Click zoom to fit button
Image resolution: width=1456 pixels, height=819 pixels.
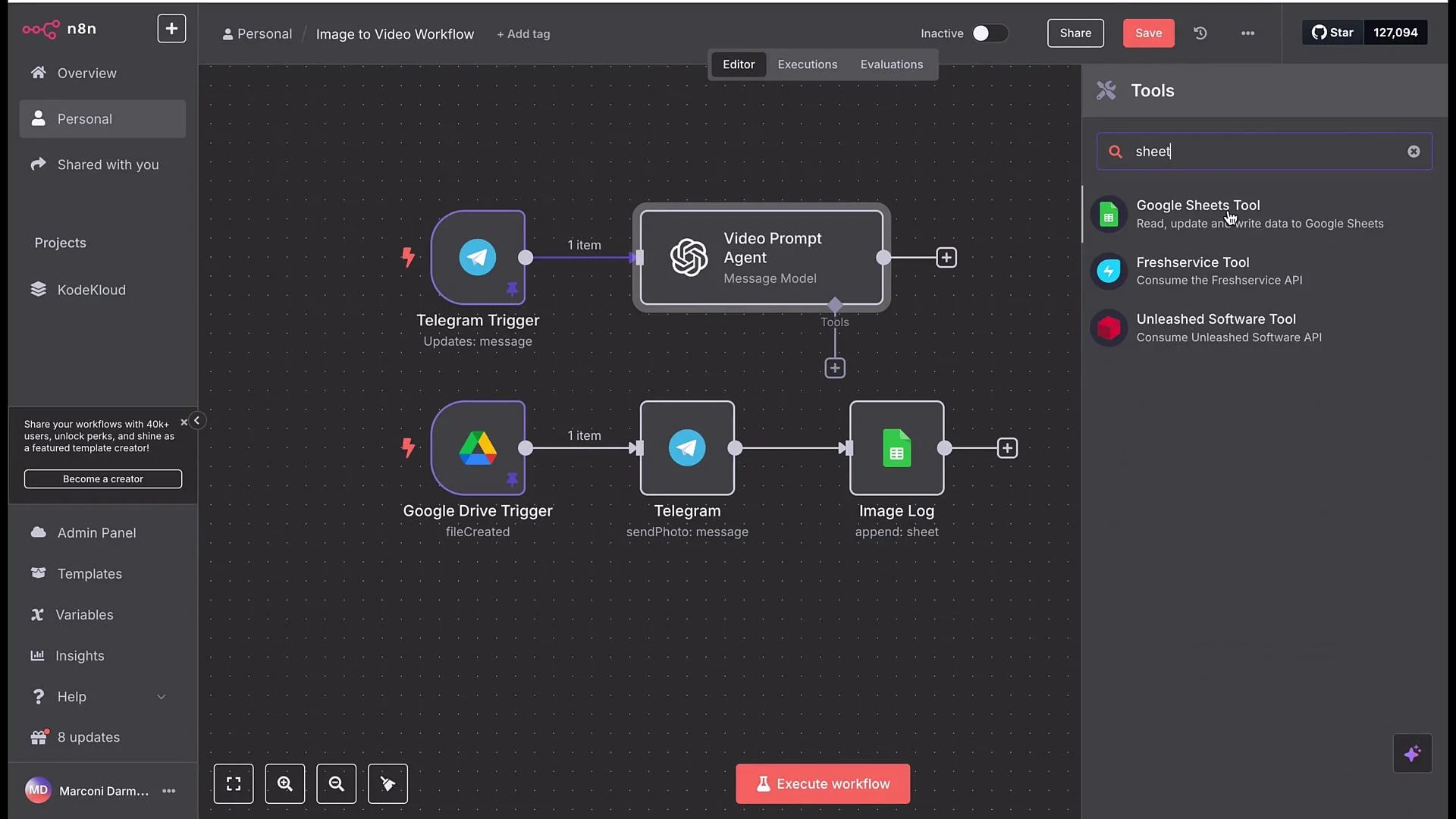[x=234, y=784]
